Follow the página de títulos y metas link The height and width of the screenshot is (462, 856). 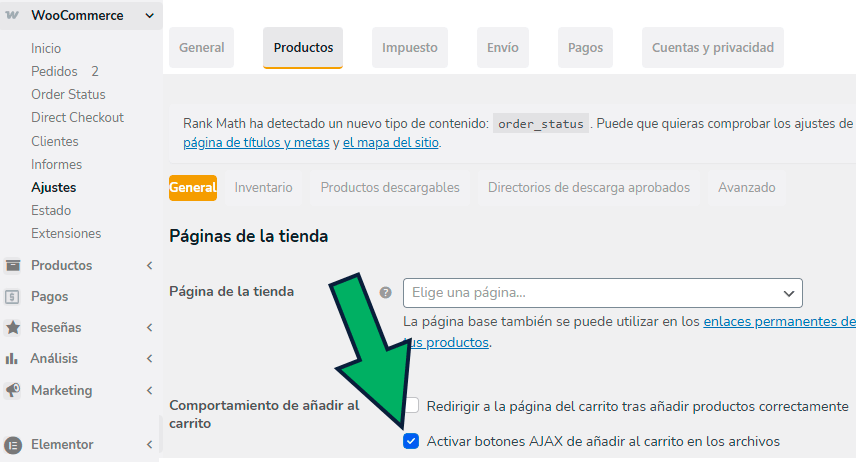tap(256, 143)
